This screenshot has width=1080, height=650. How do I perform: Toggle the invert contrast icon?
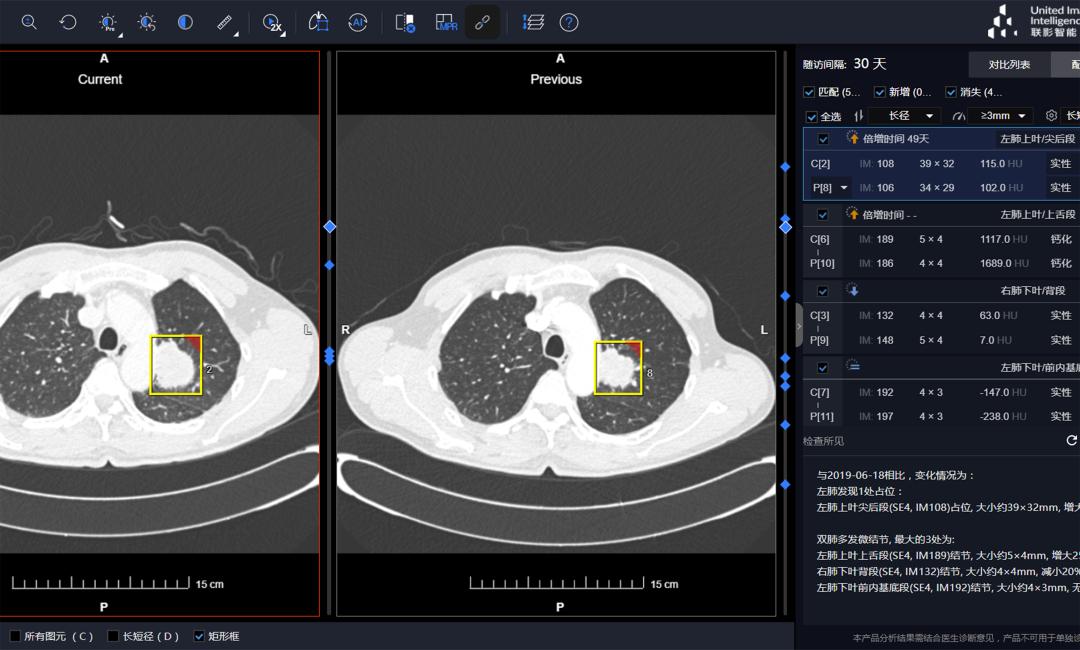pos(185,22)
